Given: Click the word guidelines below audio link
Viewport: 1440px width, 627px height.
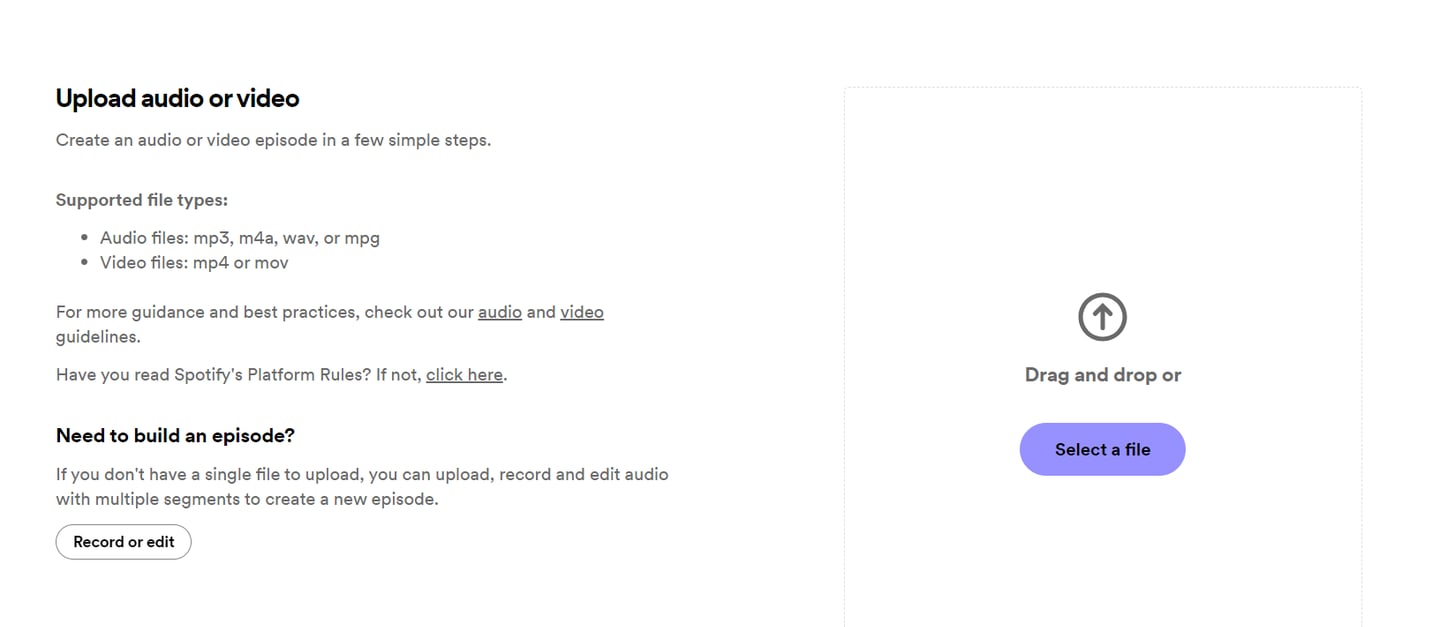Looking at the screenshot, I should 98,337.
